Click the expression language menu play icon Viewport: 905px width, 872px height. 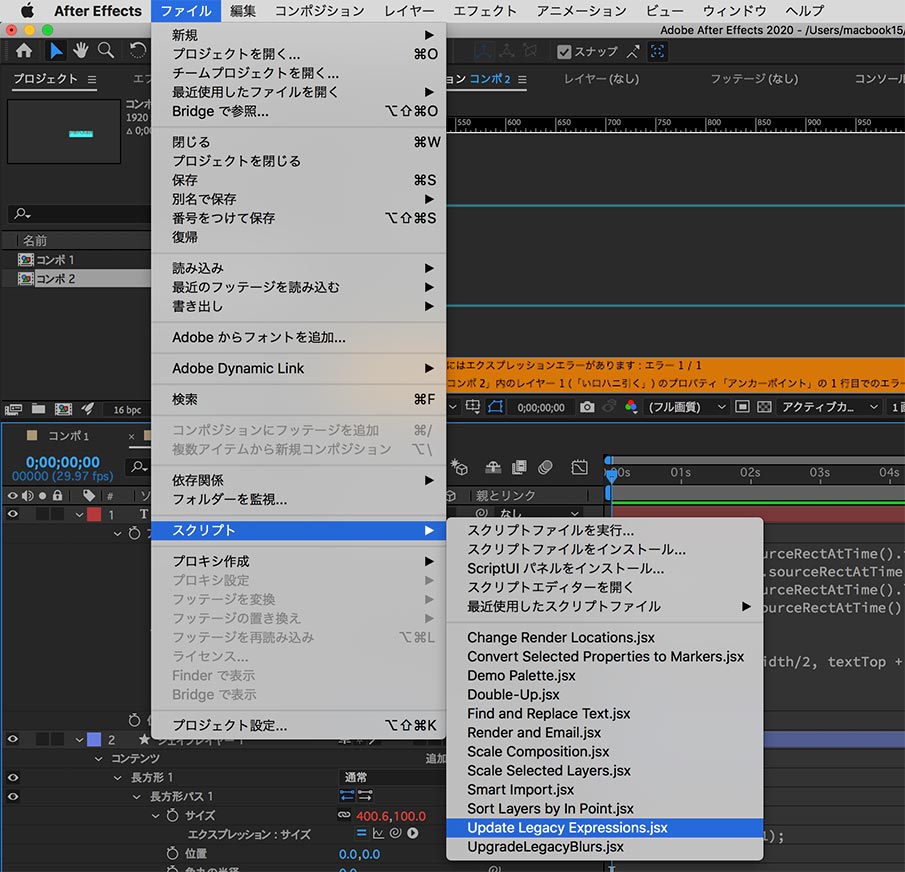point(413,833)
